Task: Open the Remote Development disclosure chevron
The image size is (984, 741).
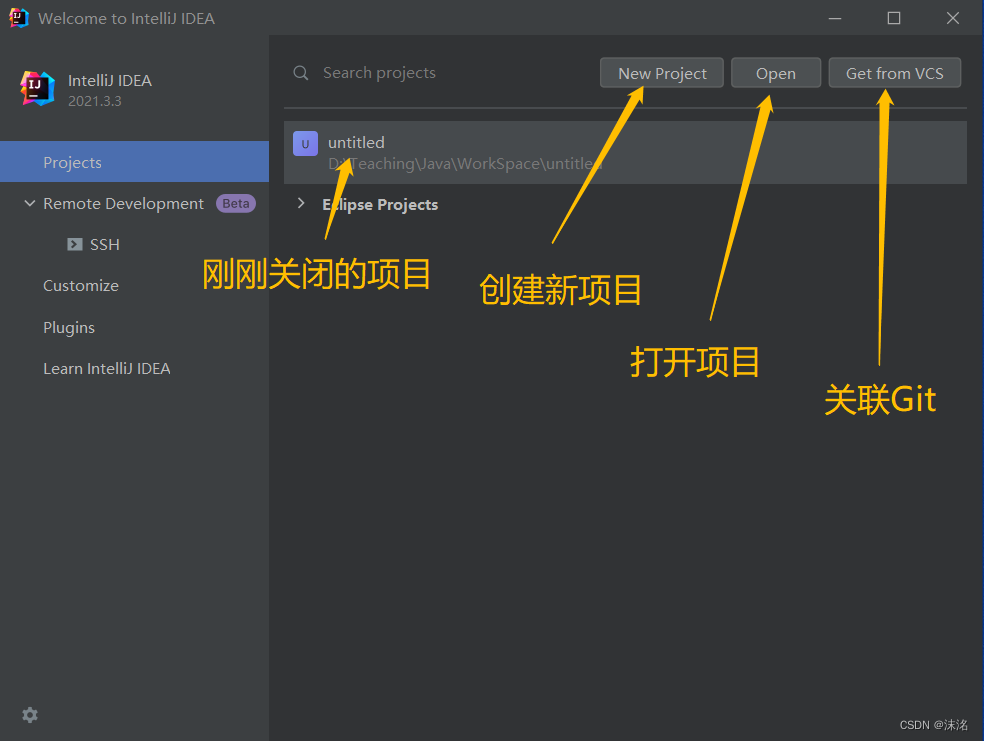Action: click(x=29, y=203)
